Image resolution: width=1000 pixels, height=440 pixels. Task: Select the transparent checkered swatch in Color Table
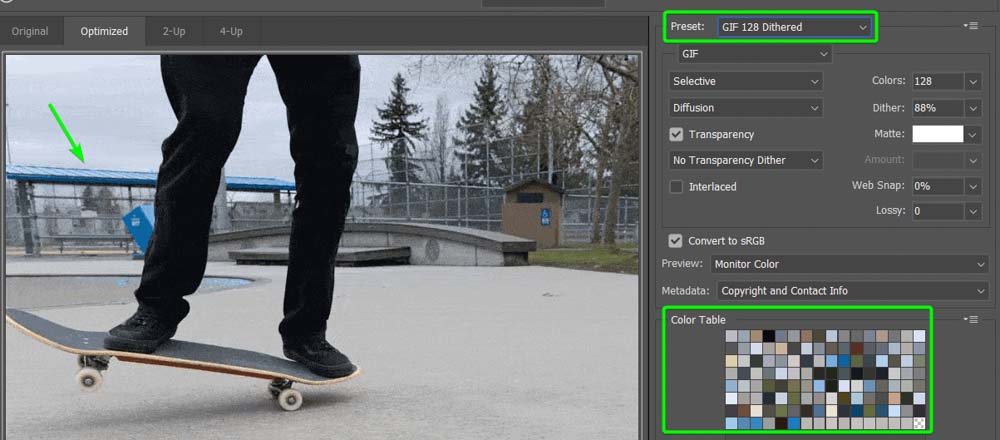coord(919,423)
